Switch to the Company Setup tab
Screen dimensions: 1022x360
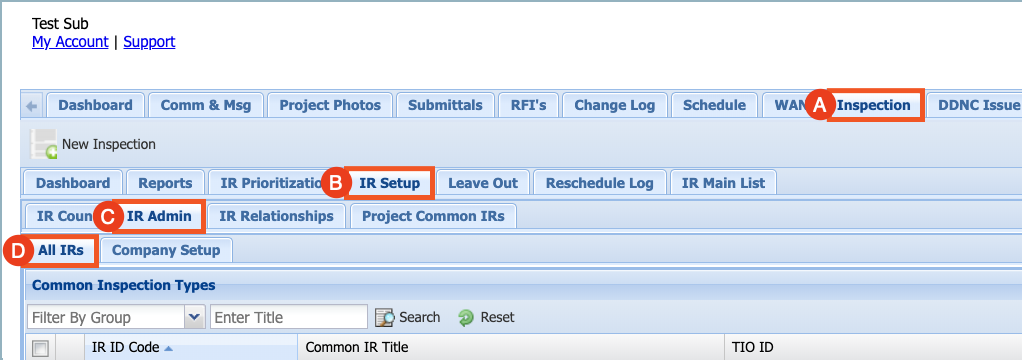click(166, 250)
